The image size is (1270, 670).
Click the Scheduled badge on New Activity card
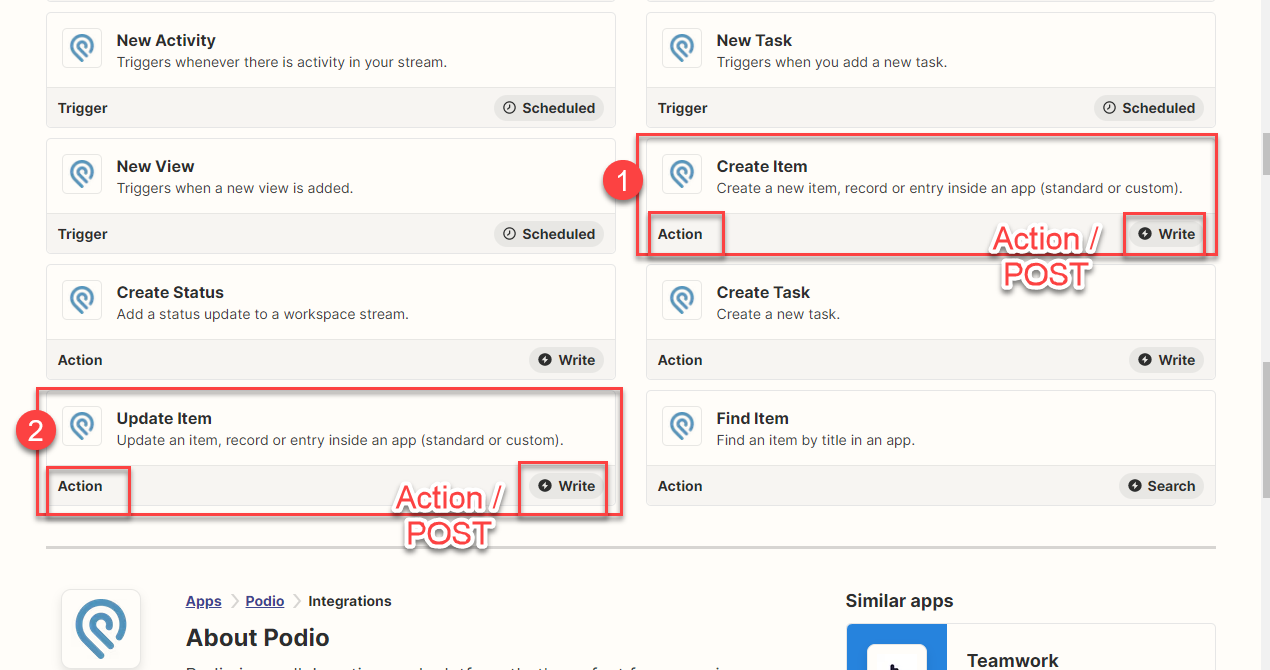pos(549,108)
